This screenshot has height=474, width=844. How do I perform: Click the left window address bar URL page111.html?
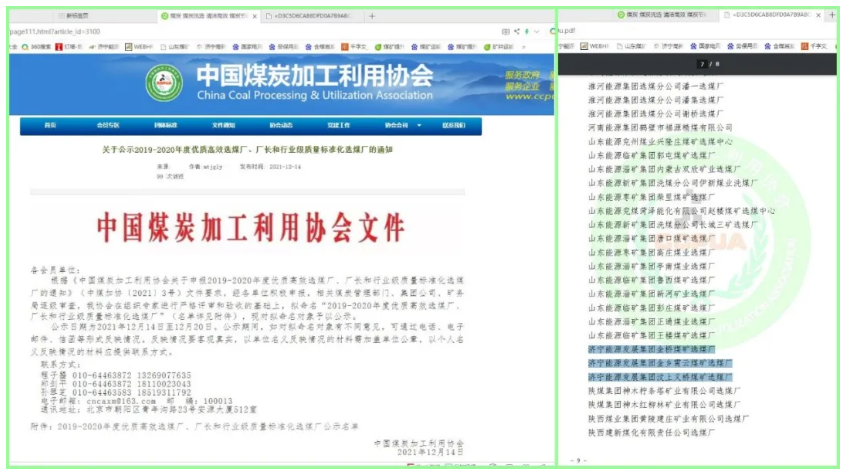point(55,32)
